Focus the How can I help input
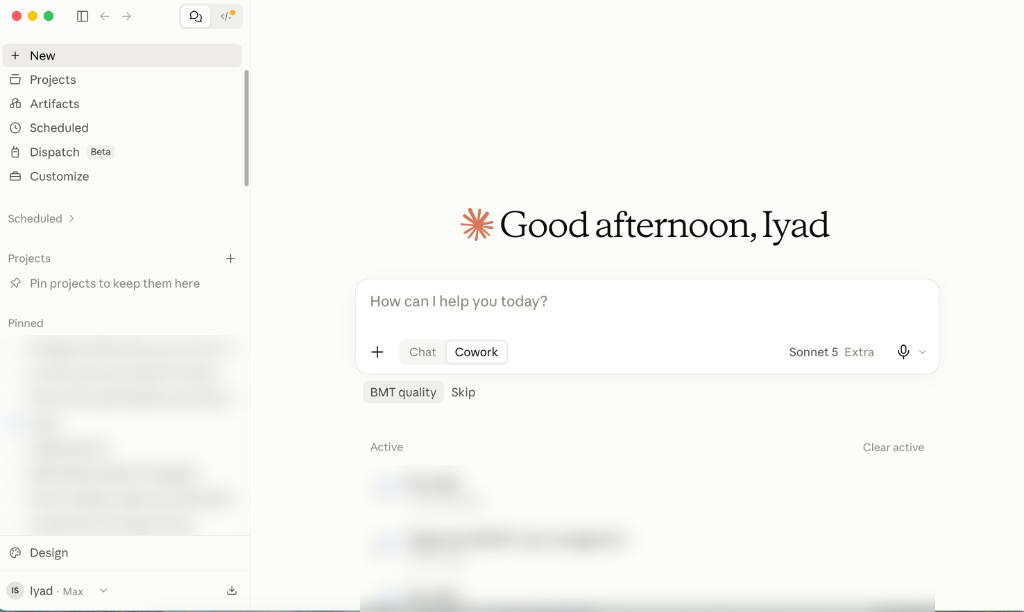Viewport: 1024px width, 612px height. pos(647,302)
